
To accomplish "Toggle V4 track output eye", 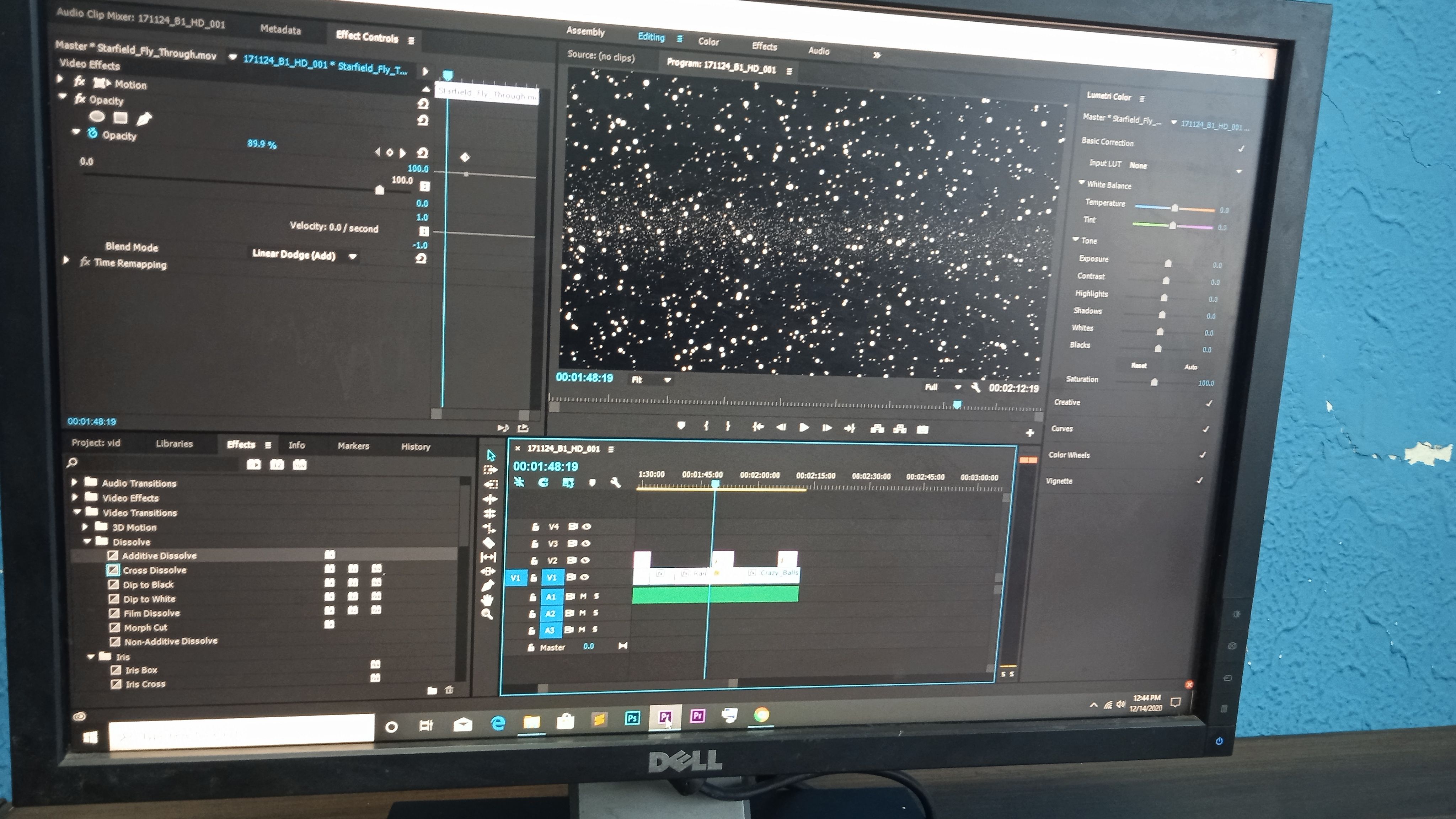I will coord(587,527).
